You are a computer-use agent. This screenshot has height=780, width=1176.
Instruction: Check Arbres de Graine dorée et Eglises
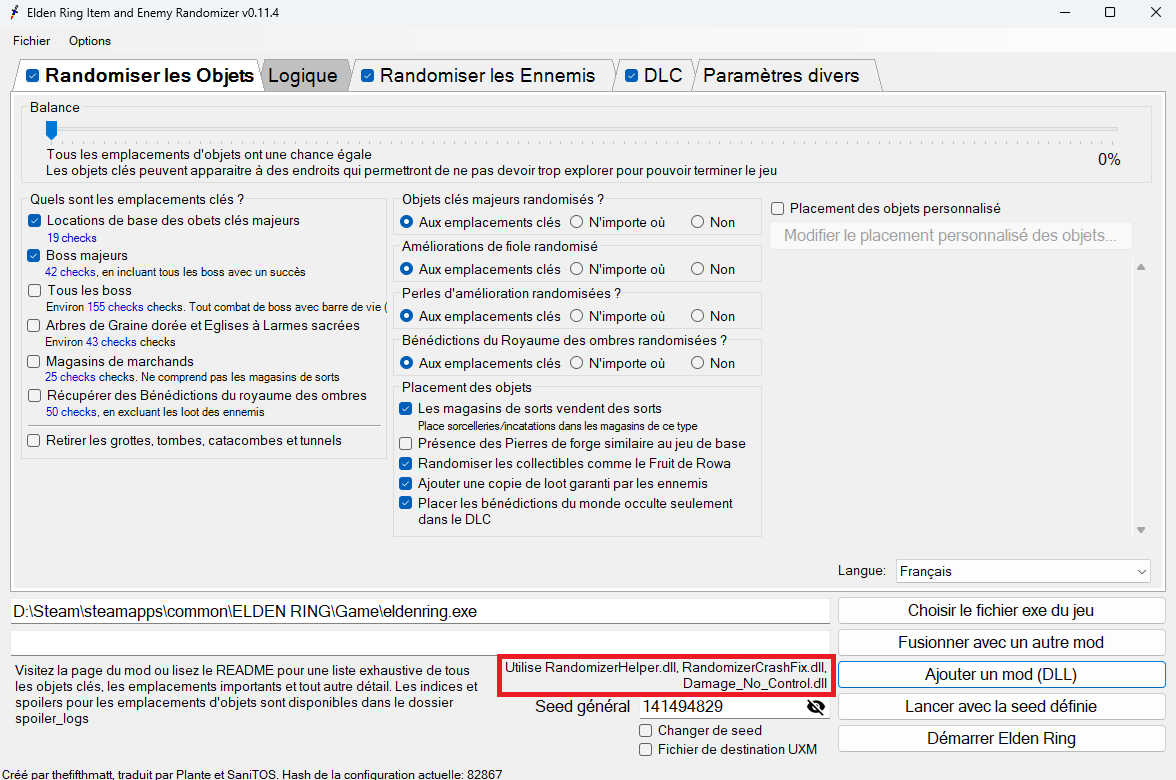click(x=34, y=326)
